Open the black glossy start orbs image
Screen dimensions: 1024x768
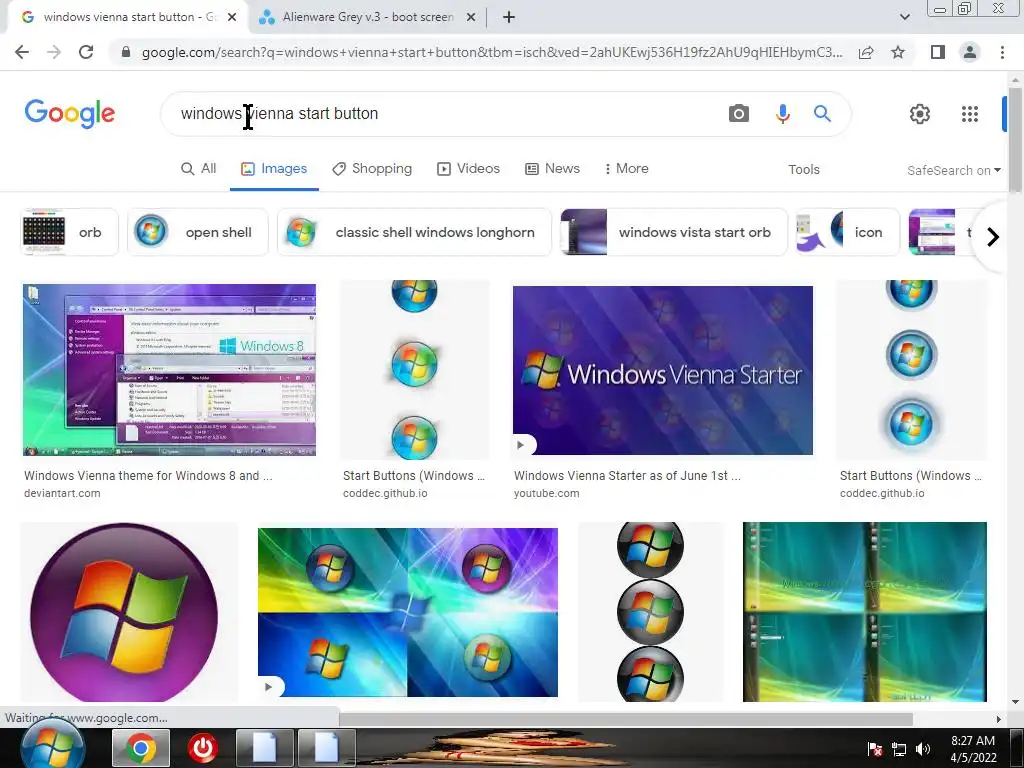pyautogui.click(x=650, y=613)
